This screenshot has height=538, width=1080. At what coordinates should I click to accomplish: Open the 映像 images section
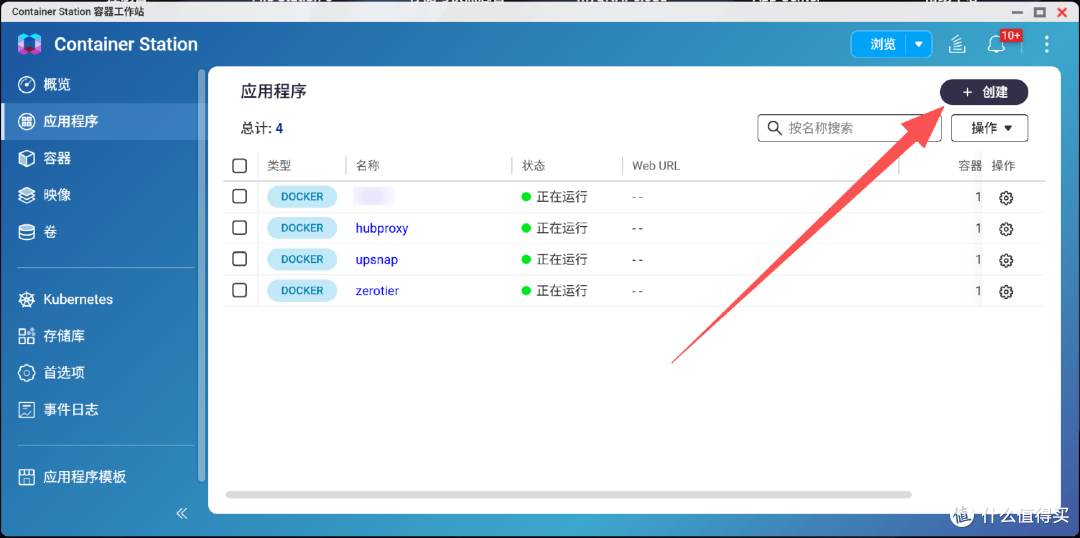click(x=103, y=196)
